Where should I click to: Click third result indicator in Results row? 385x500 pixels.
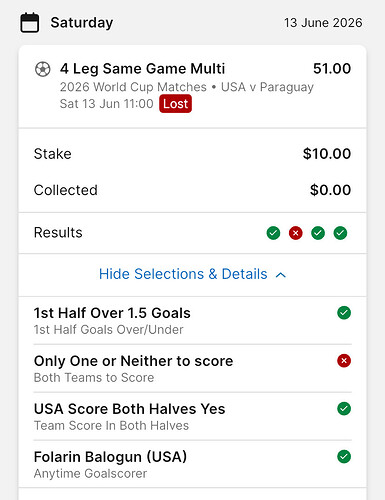318,233
